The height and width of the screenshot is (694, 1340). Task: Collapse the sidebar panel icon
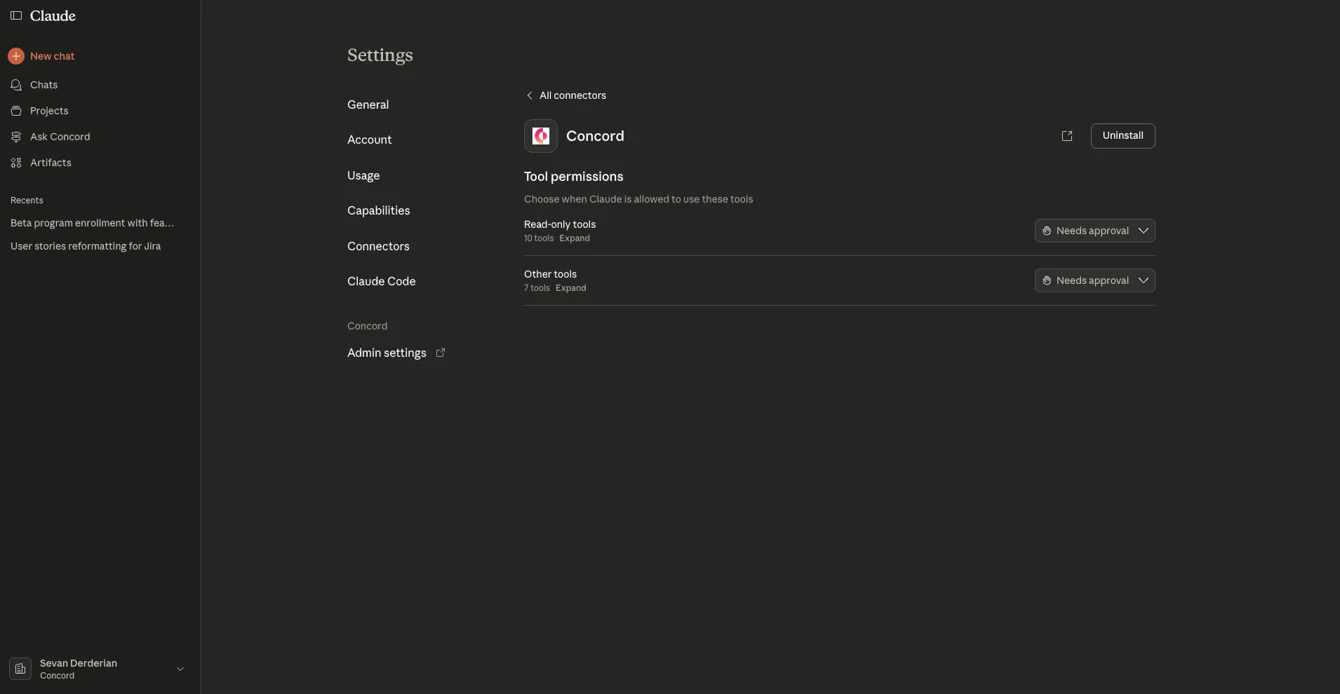[16, 16]
